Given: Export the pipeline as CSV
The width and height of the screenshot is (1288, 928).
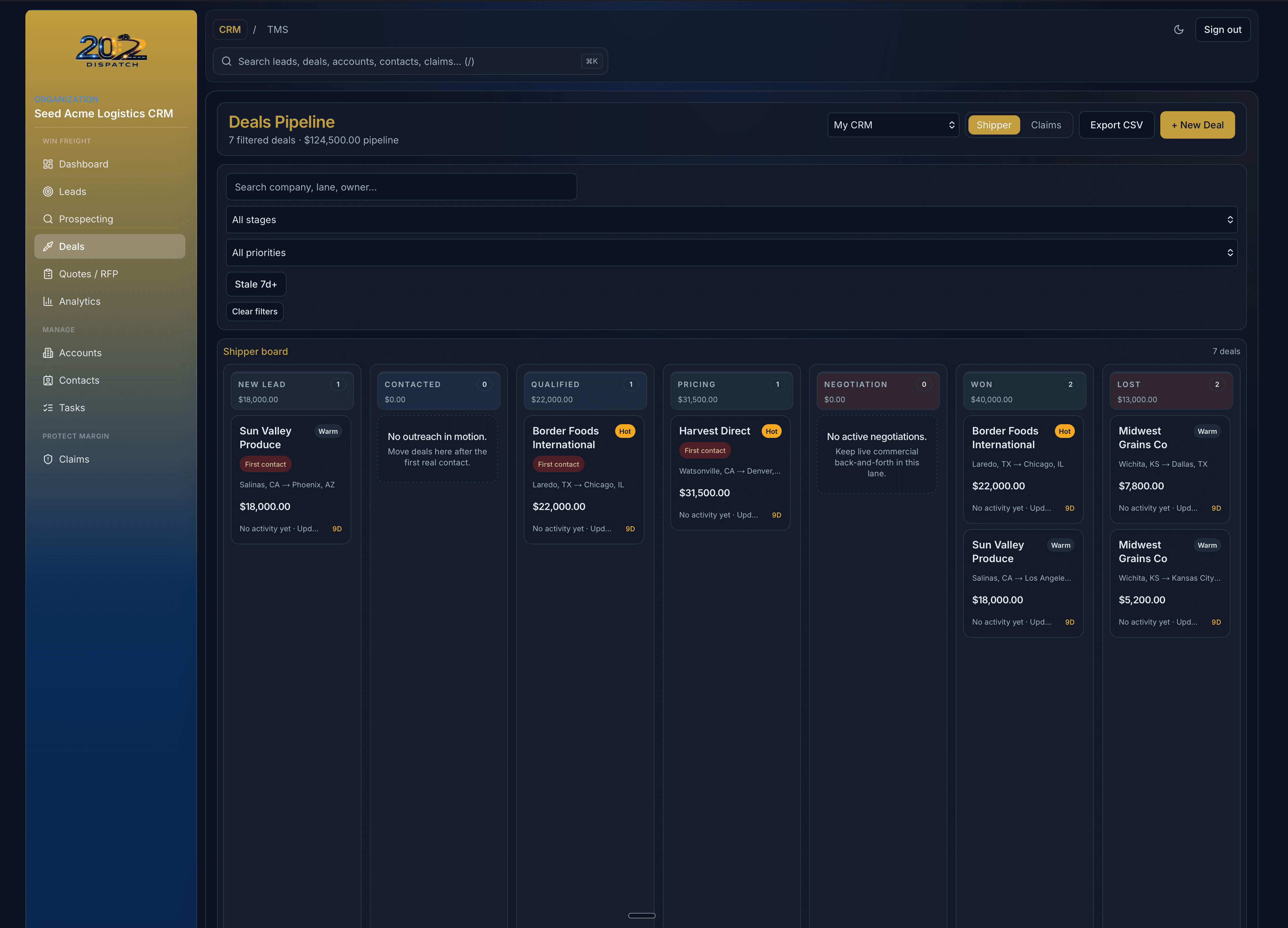Looking at the screenshot, I should tap(1116, 124).
